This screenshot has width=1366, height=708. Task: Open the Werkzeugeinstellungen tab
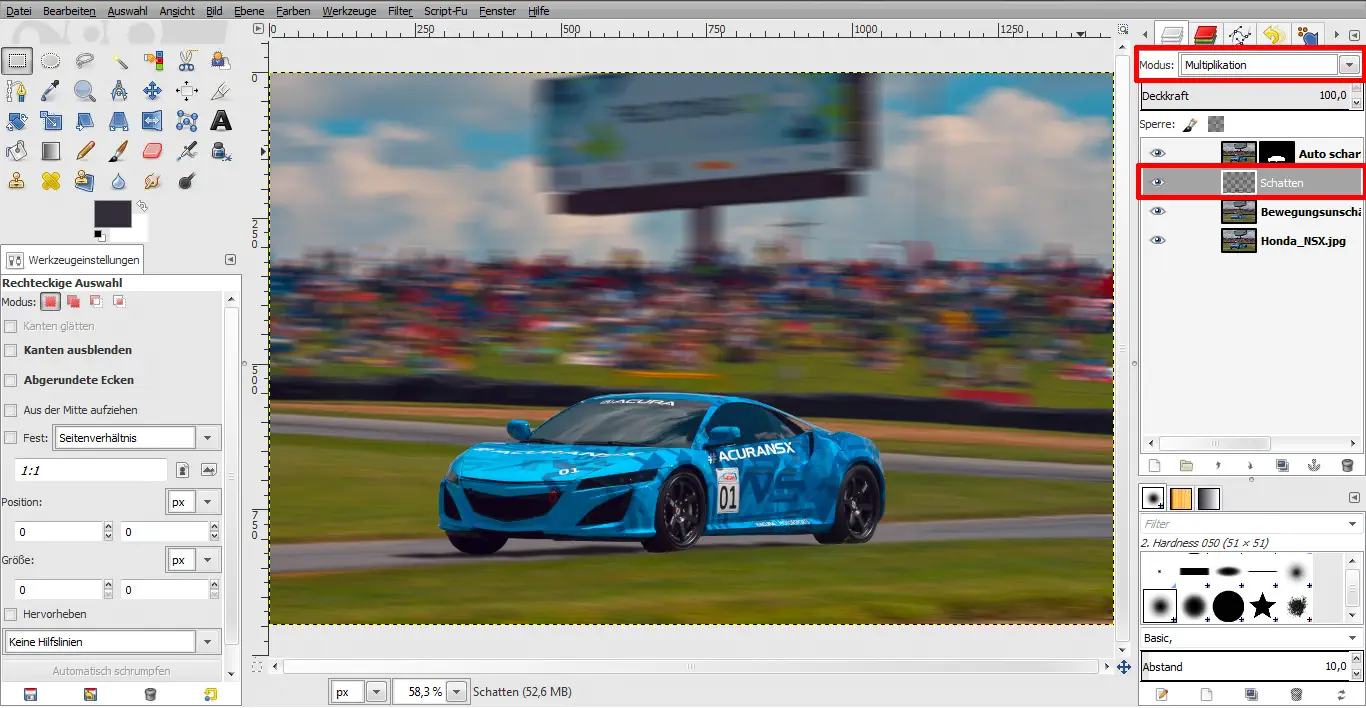[x=74, y=260]
